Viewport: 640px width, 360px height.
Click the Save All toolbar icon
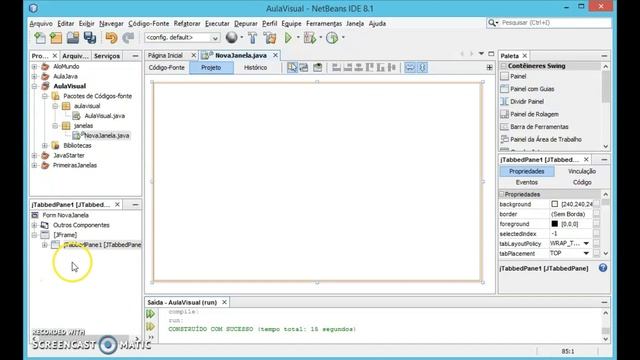coord(90,38)
